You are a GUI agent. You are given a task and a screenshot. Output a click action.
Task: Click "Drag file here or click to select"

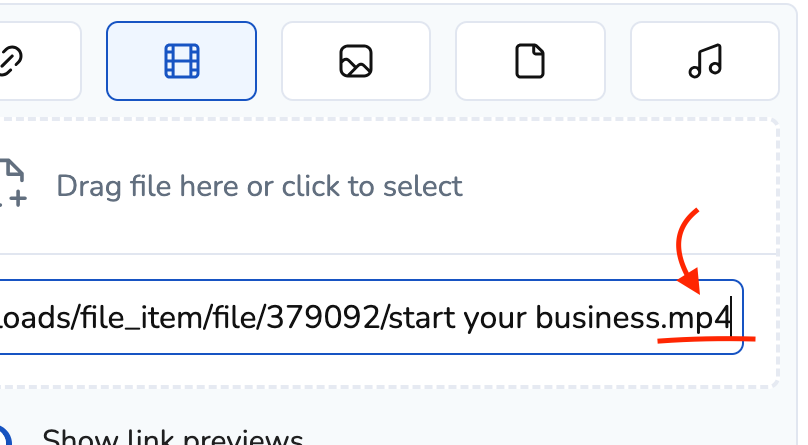pyautogui.click(x=259, y=186)
